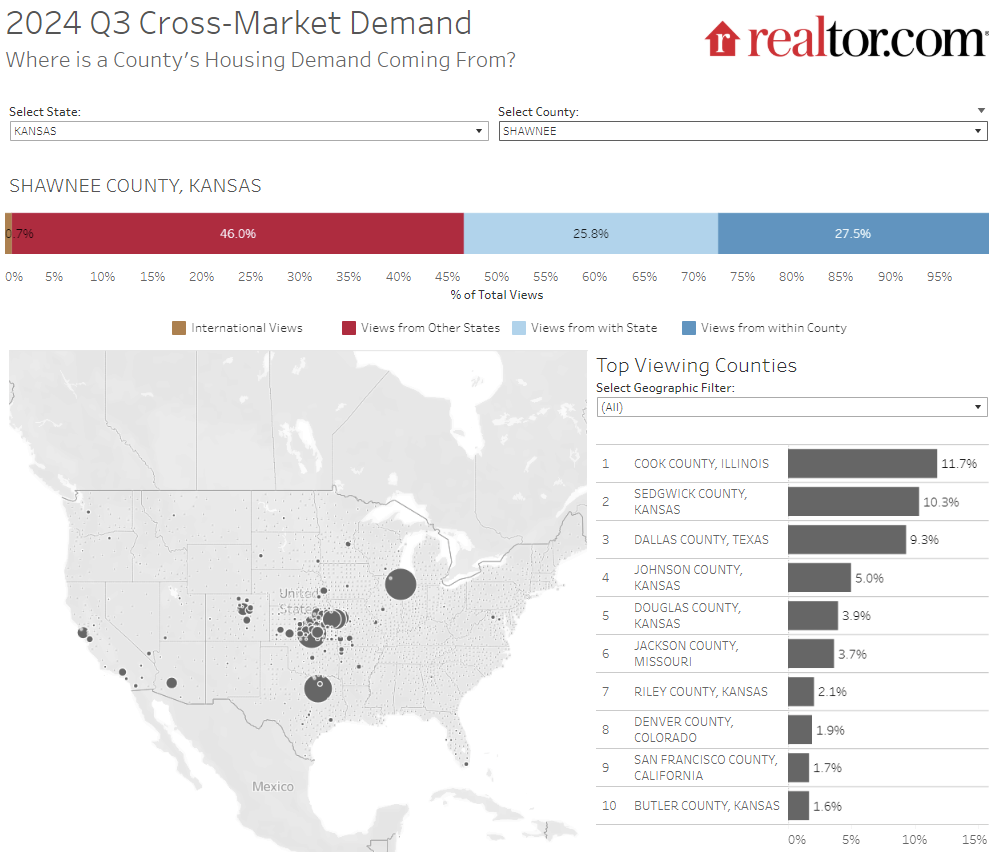Click the large Chicago-area bubble on the map
This screenshot has height=852, width=996.
click(x=400, y=585)
